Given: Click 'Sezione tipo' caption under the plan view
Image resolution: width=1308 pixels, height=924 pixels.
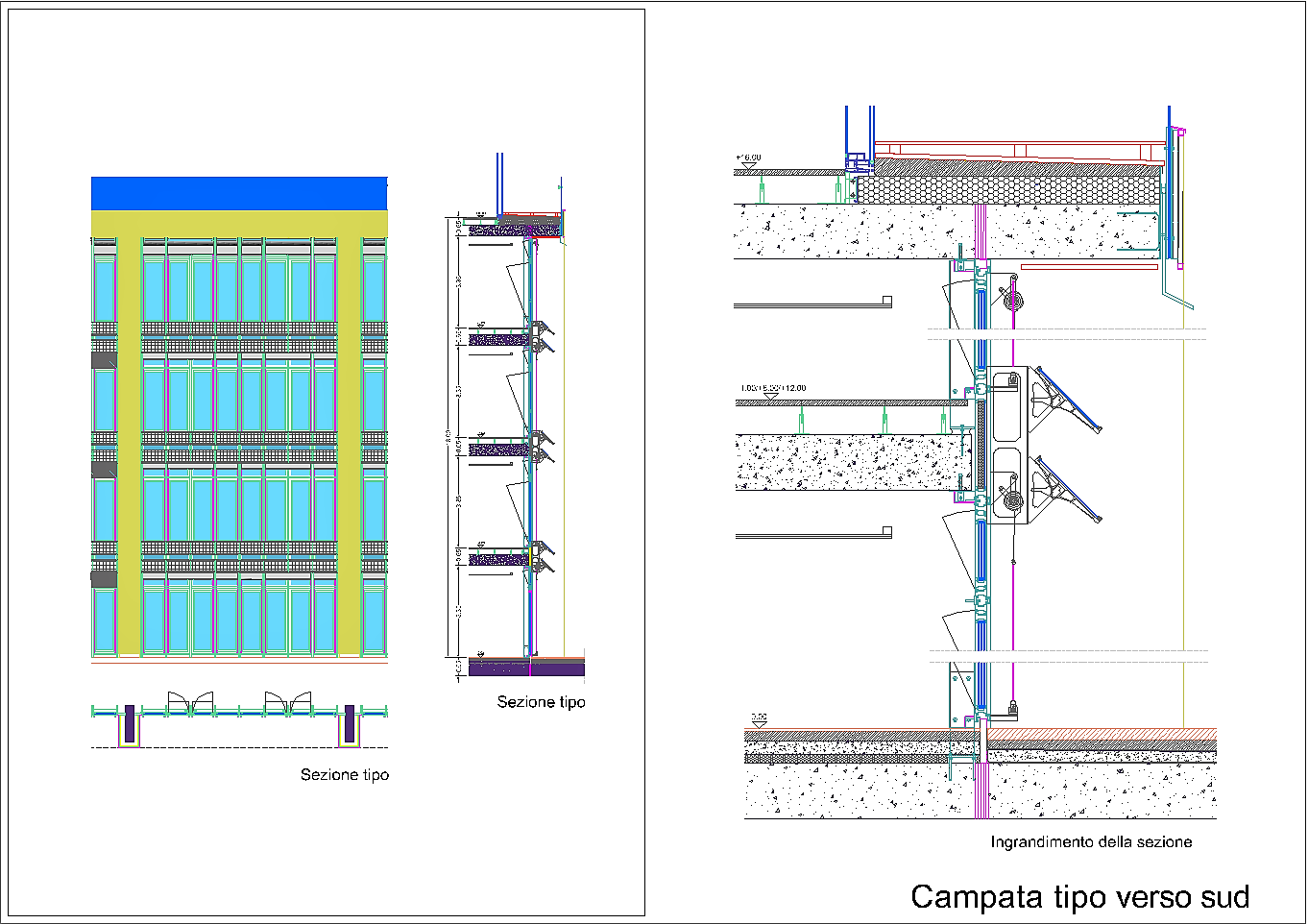Looking at the screenshot, I should click(x=345, y=775).
